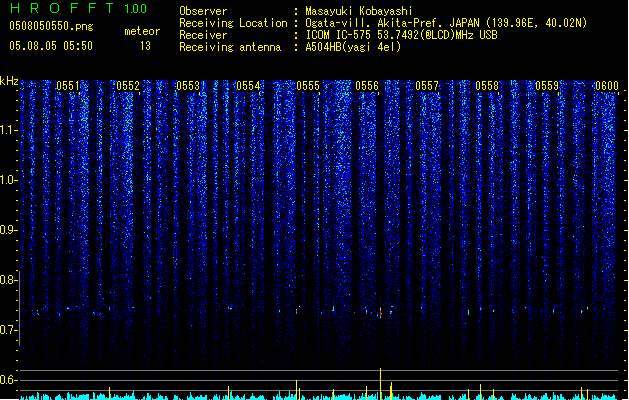
Task: Click the 'Receiving antenna' label
Action: click(x=230, y=47)
